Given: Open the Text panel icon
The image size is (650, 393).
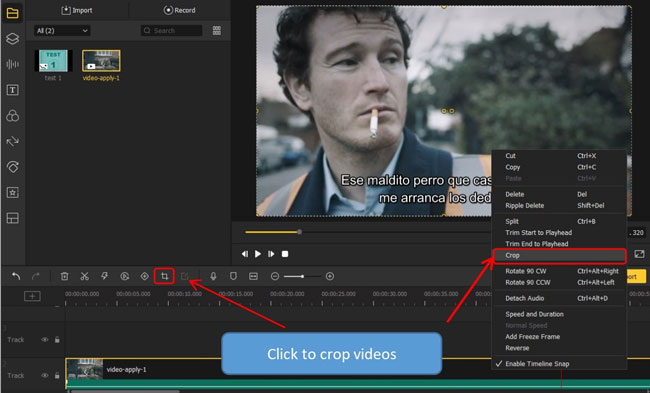Looking at the screenshot, I should (x=12, y=90).
